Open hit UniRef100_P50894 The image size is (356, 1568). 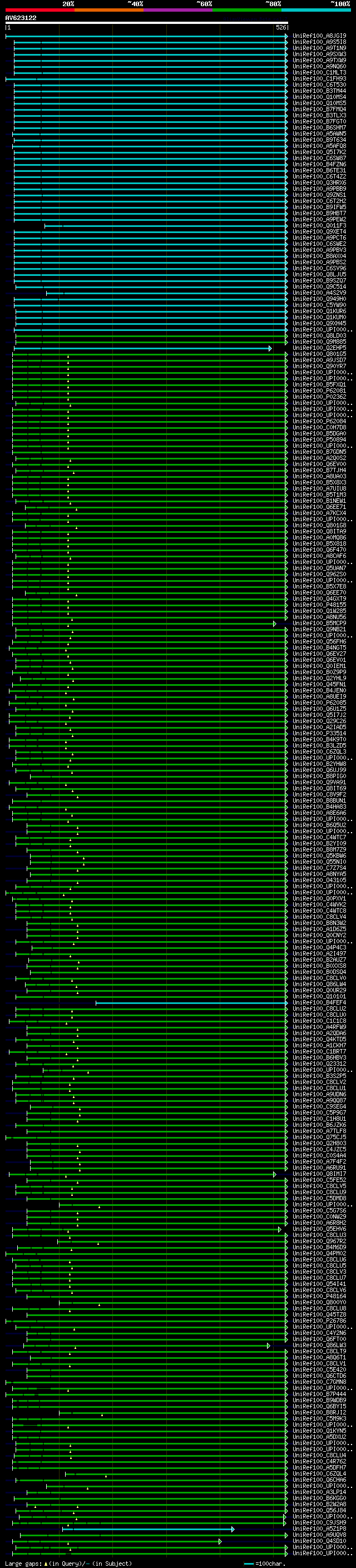pyautogui.click(x=319, y=439)
